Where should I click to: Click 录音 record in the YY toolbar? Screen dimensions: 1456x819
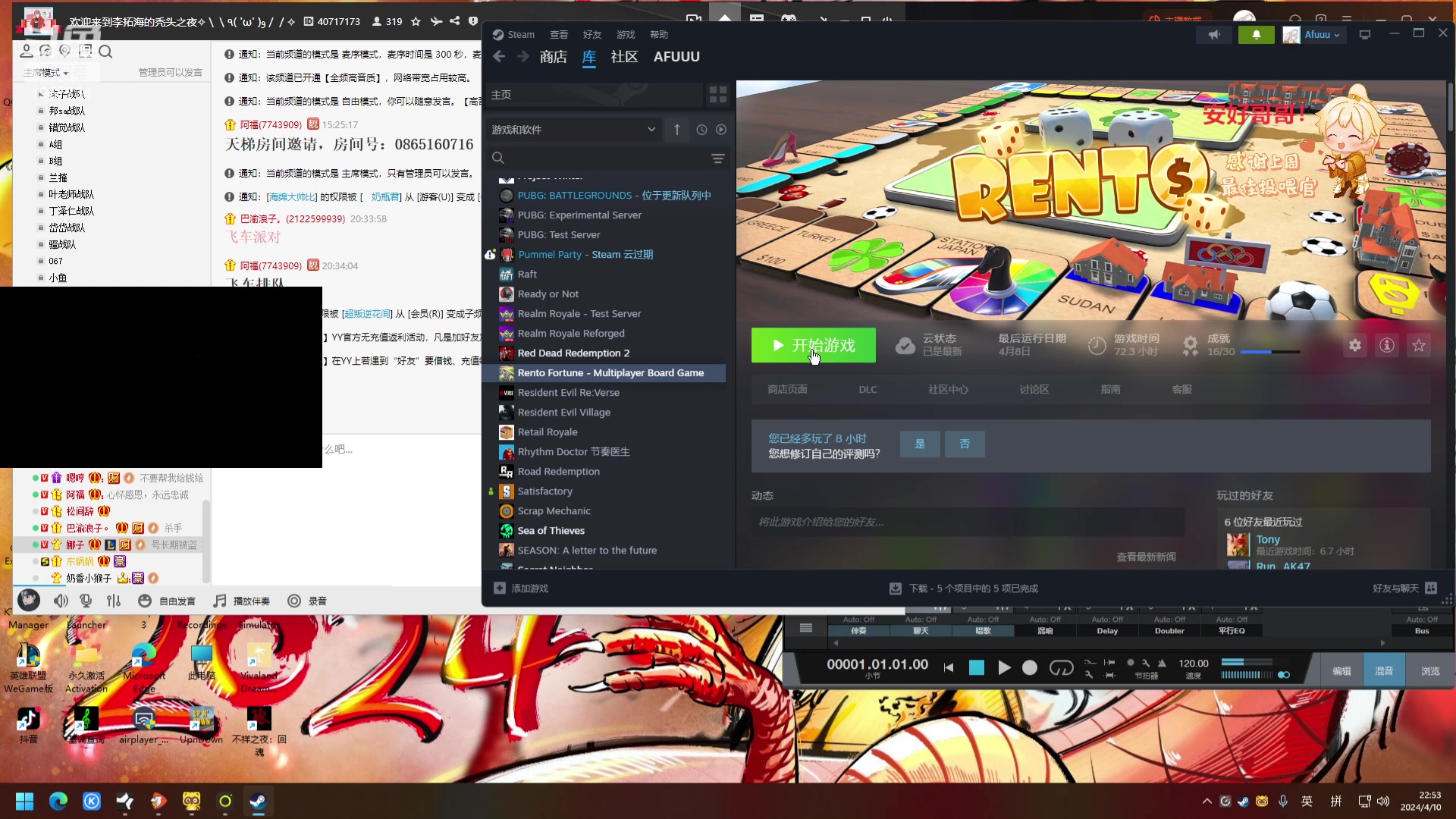(307, 601)
